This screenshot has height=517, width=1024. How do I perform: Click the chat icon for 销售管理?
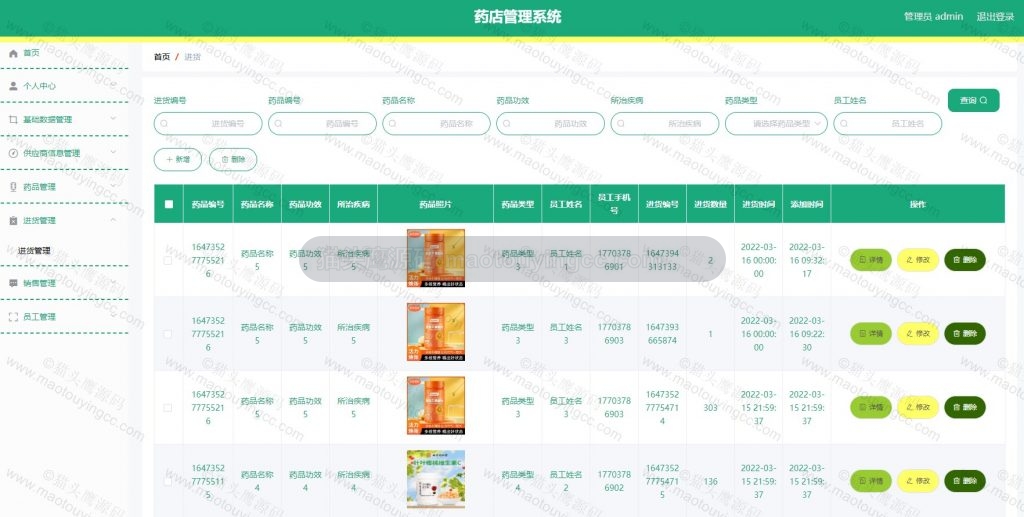click(13, 283)
